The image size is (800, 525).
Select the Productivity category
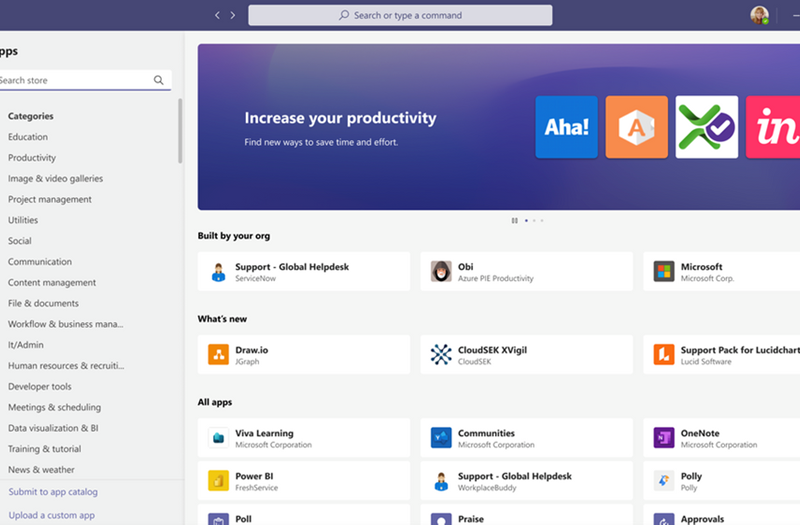coord(32,158)
